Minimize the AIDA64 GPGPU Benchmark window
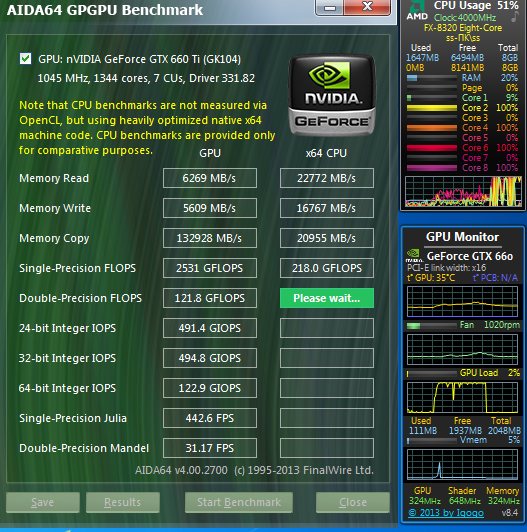Viewport: 527px width, 532px height. [330, 7]
